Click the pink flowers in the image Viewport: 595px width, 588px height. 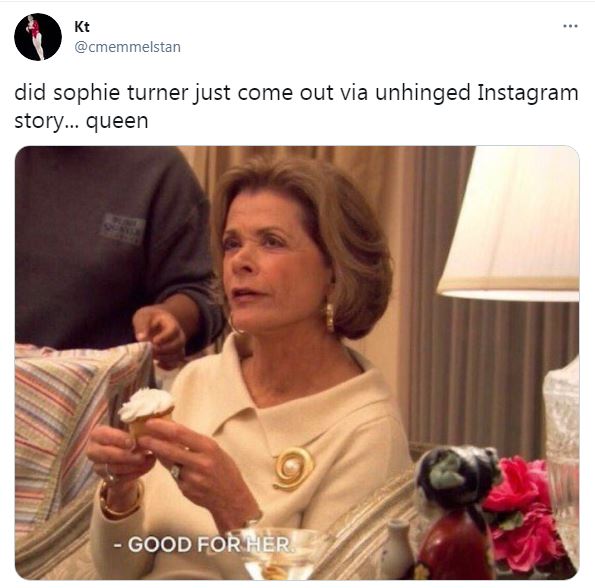[526, 516]
